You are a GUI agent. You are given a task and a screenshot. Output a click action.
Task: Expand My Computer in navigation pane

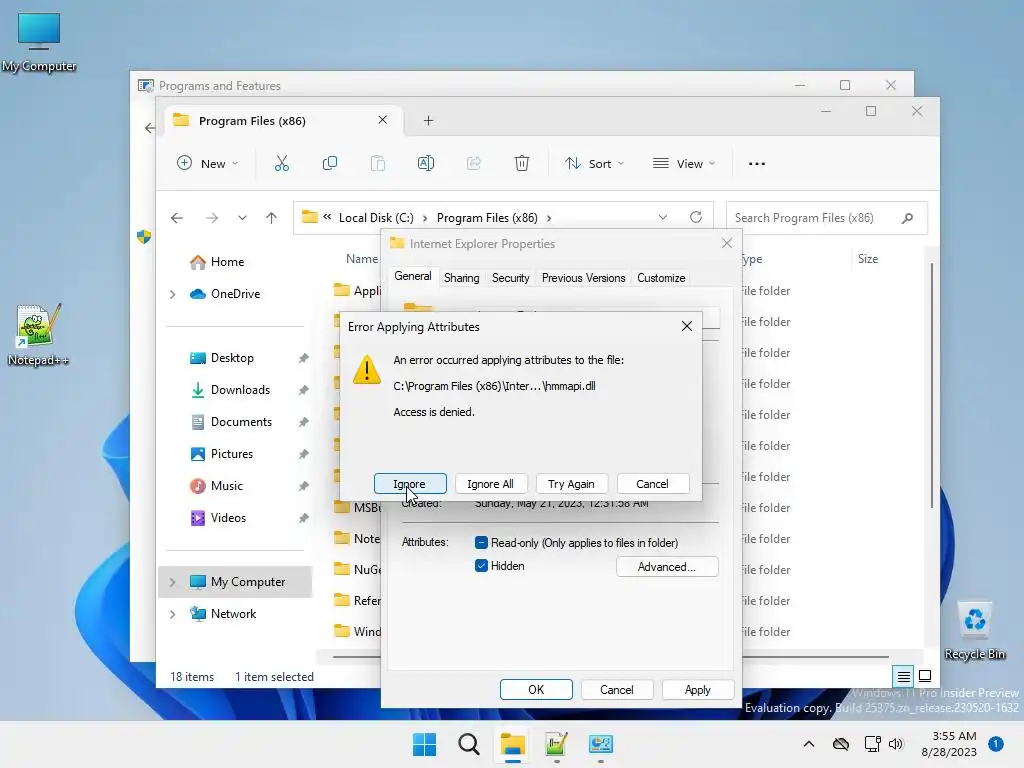172,582
